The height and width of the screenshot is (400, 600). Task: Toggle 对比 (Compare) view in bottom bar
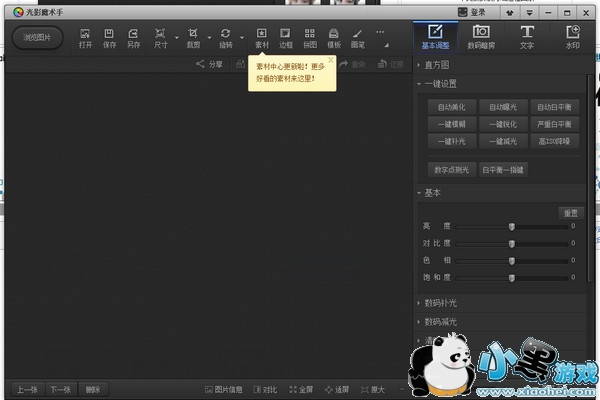tap(265, 389)
